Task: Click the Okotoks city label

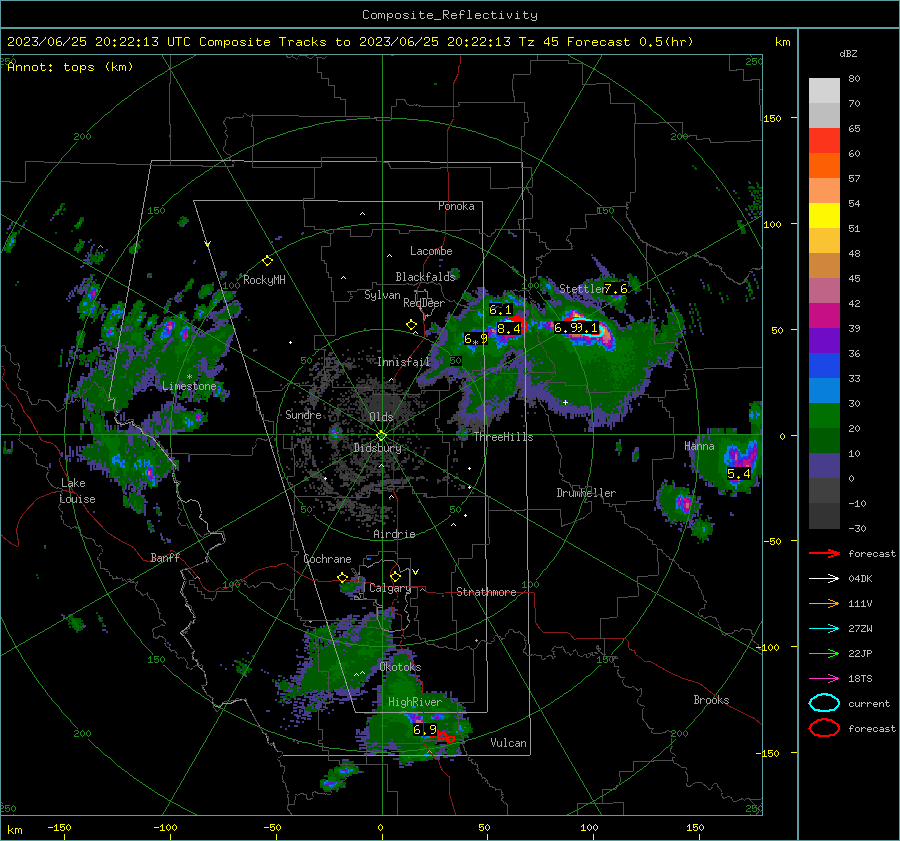Action: (401, 667)
